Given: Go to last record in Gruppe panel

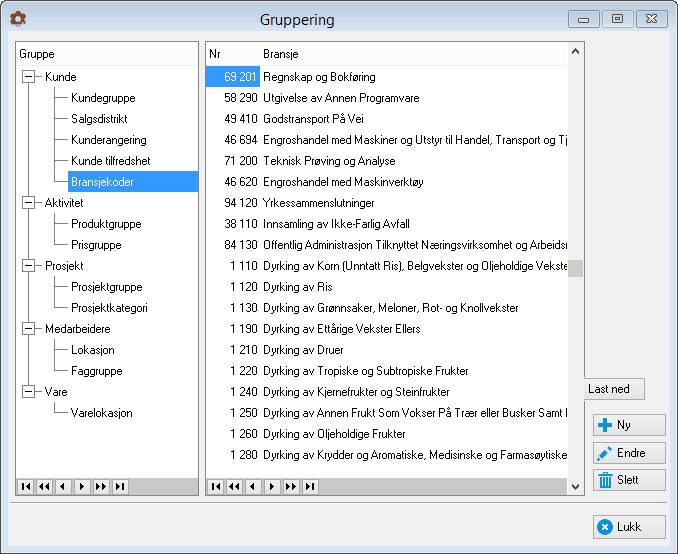Looking at the screenshot, I should (120, 487).
